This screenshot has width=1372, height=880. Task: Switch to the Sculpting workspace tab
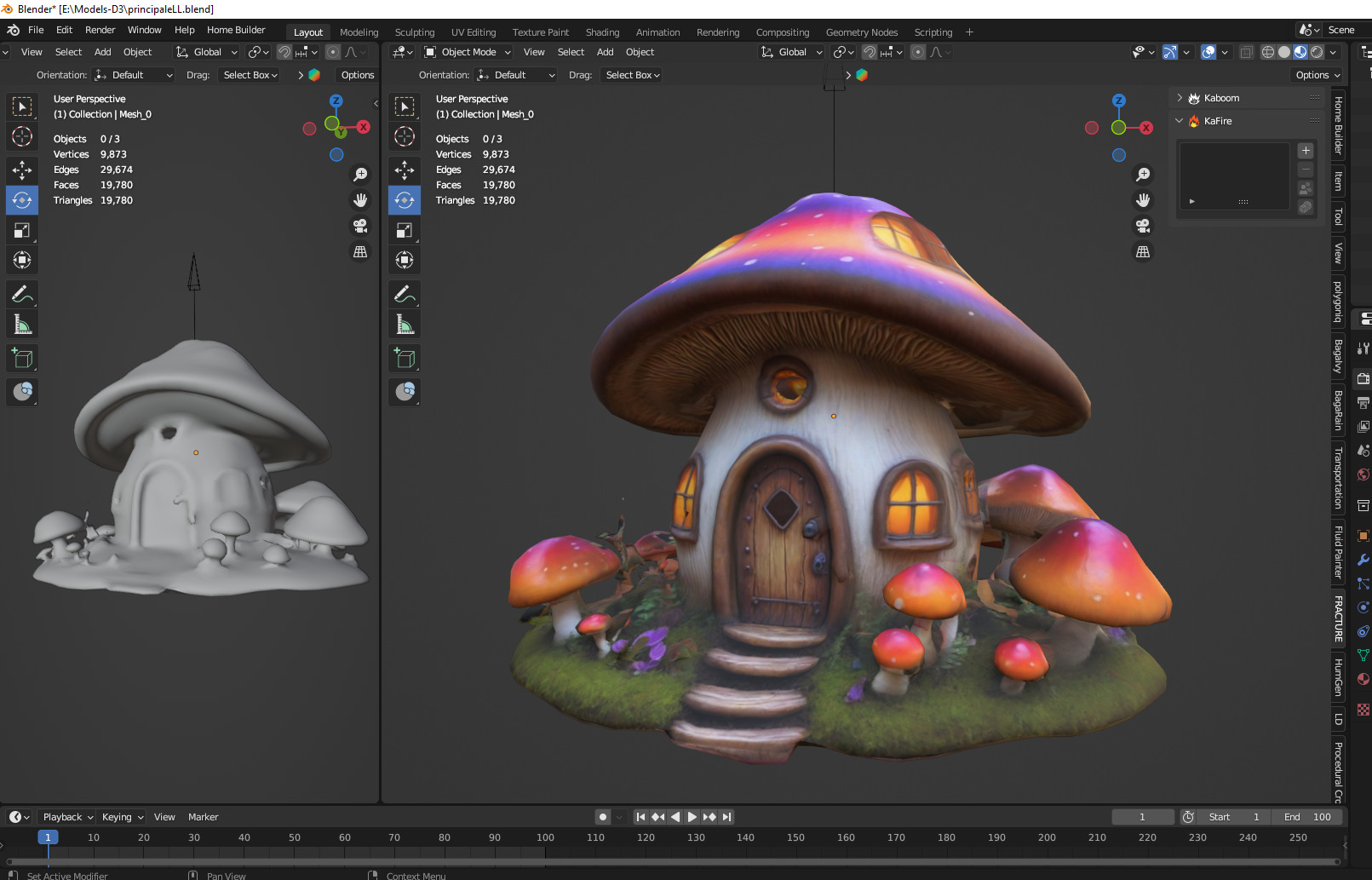pyautogui.click(x=415, y=32)
